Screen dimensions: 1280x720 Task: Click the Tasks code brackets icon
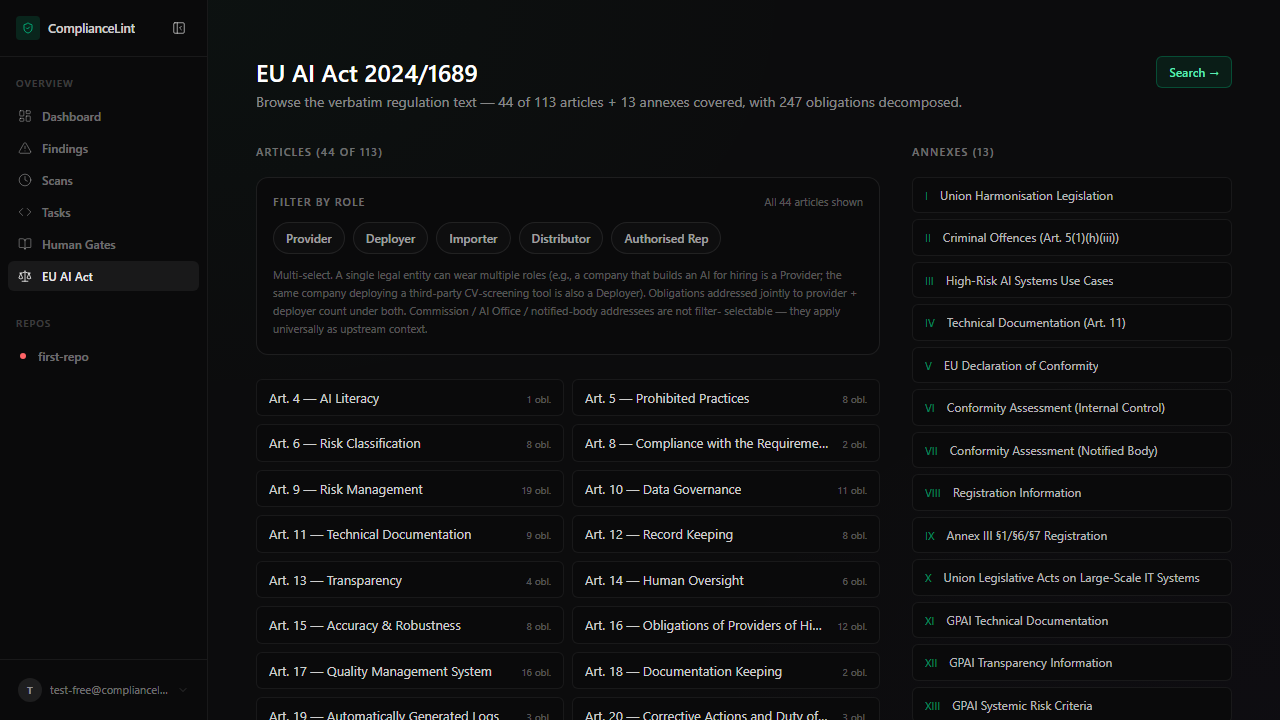[25, 213]
